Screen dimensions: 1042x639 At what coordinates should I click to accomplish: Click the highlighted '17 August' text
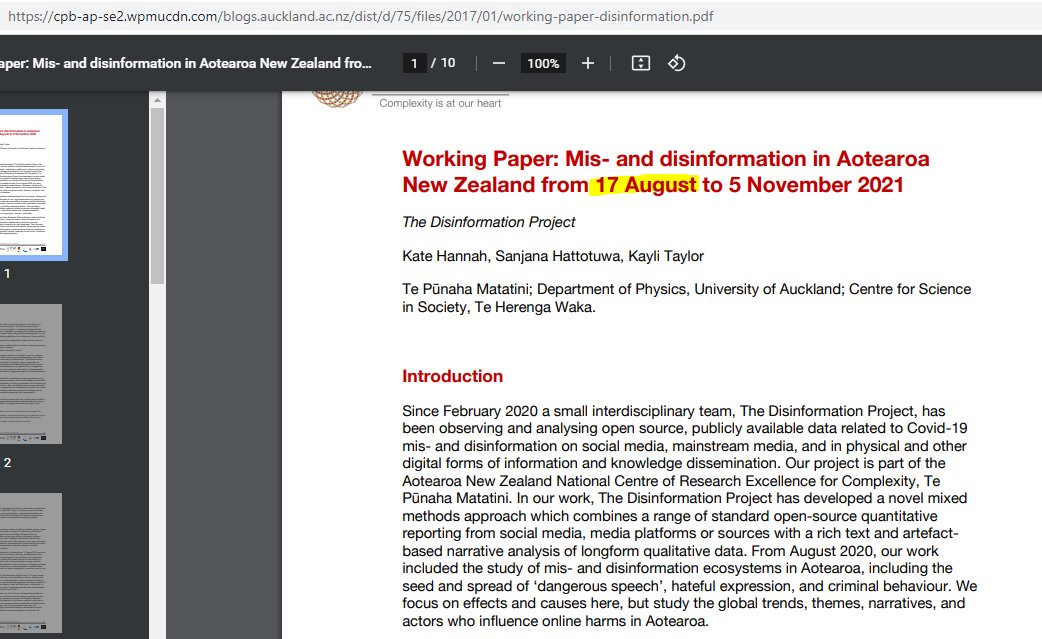[x=645, y=185]
